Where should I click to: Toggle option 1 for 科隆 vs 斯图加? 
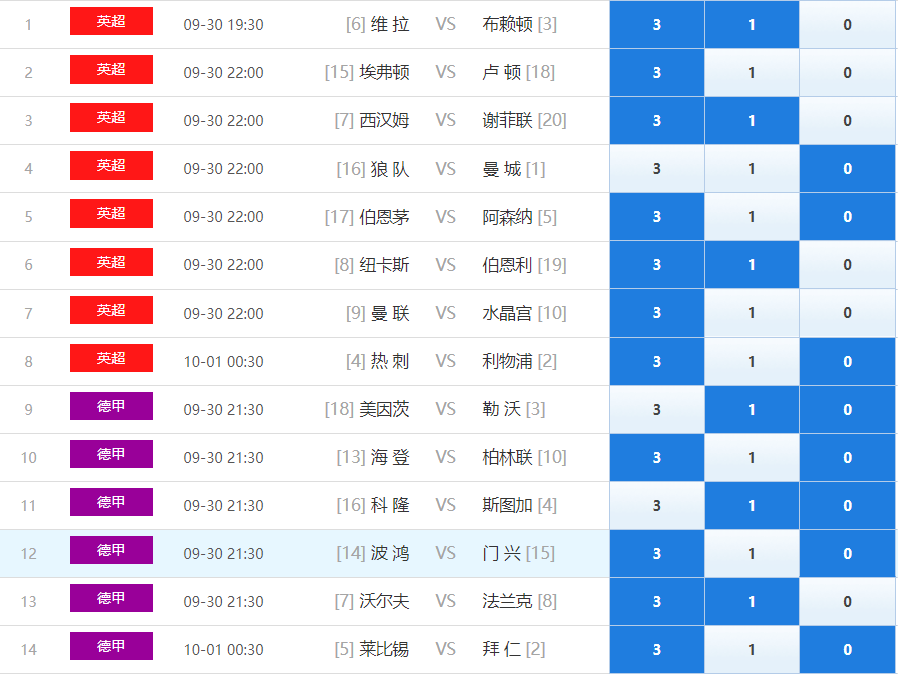click(x=752, y=506)
